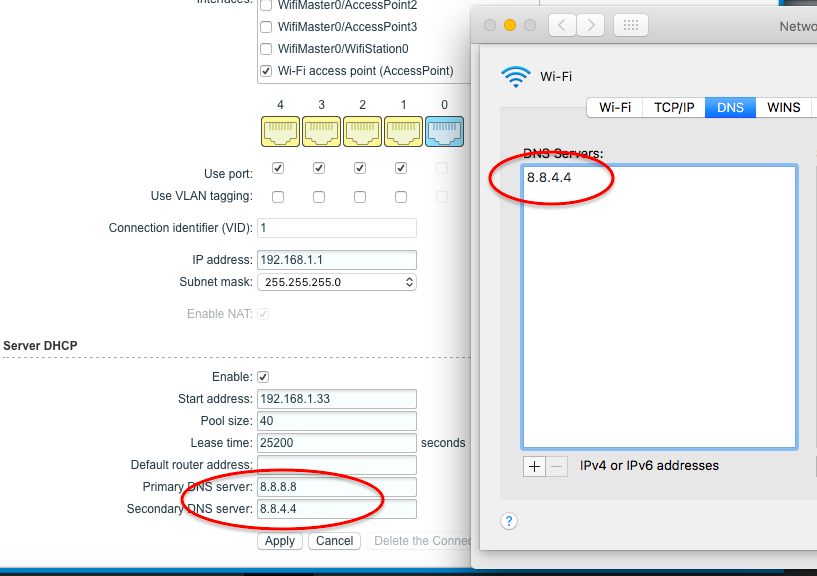This screenshot has height=576, width=817.
Task: Uncheck Use port for port 4
Action: pos(278,168)
